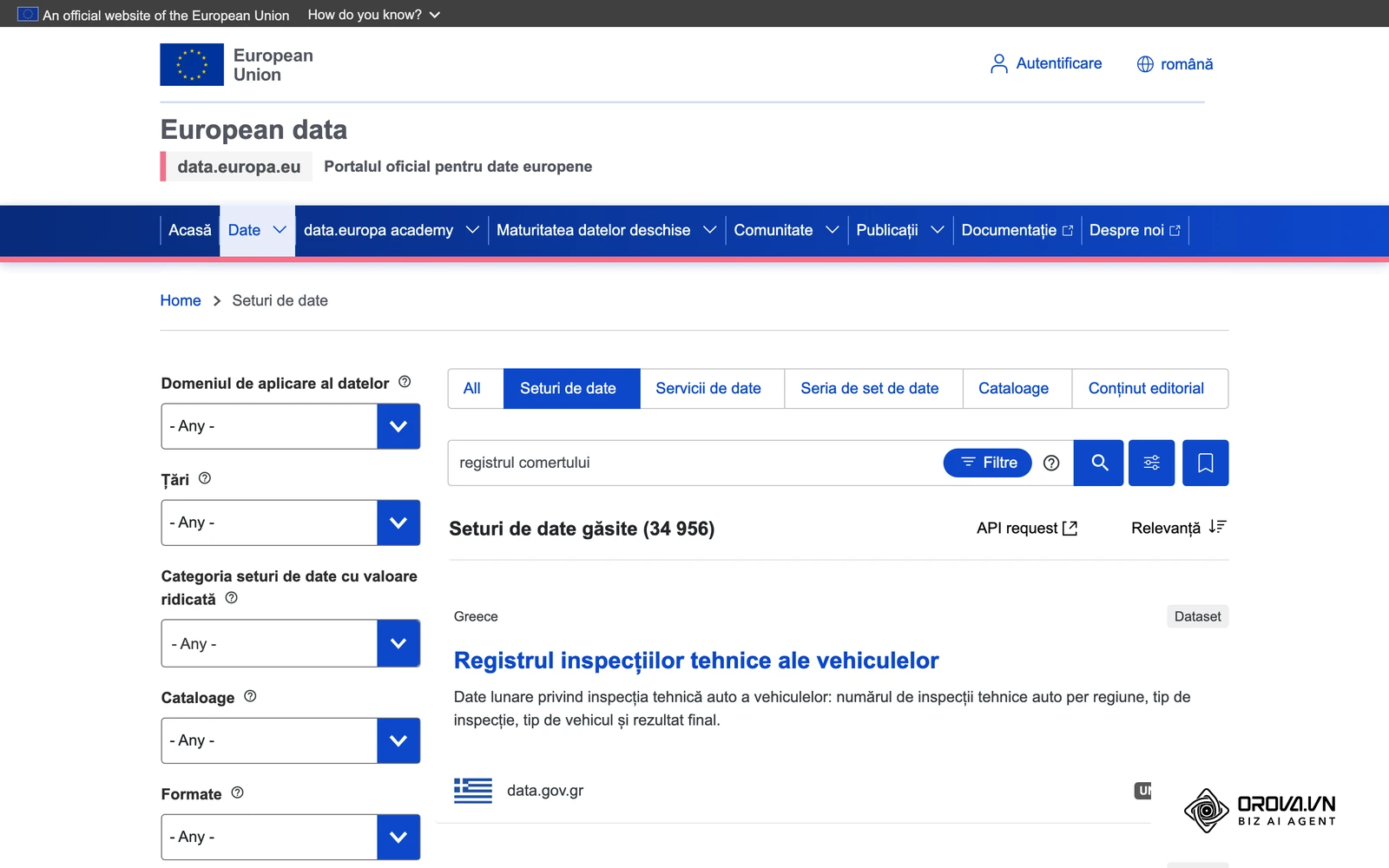The image size is (1389, 868).
Task: Click help icon next to Formate
Action: (237, 792)
